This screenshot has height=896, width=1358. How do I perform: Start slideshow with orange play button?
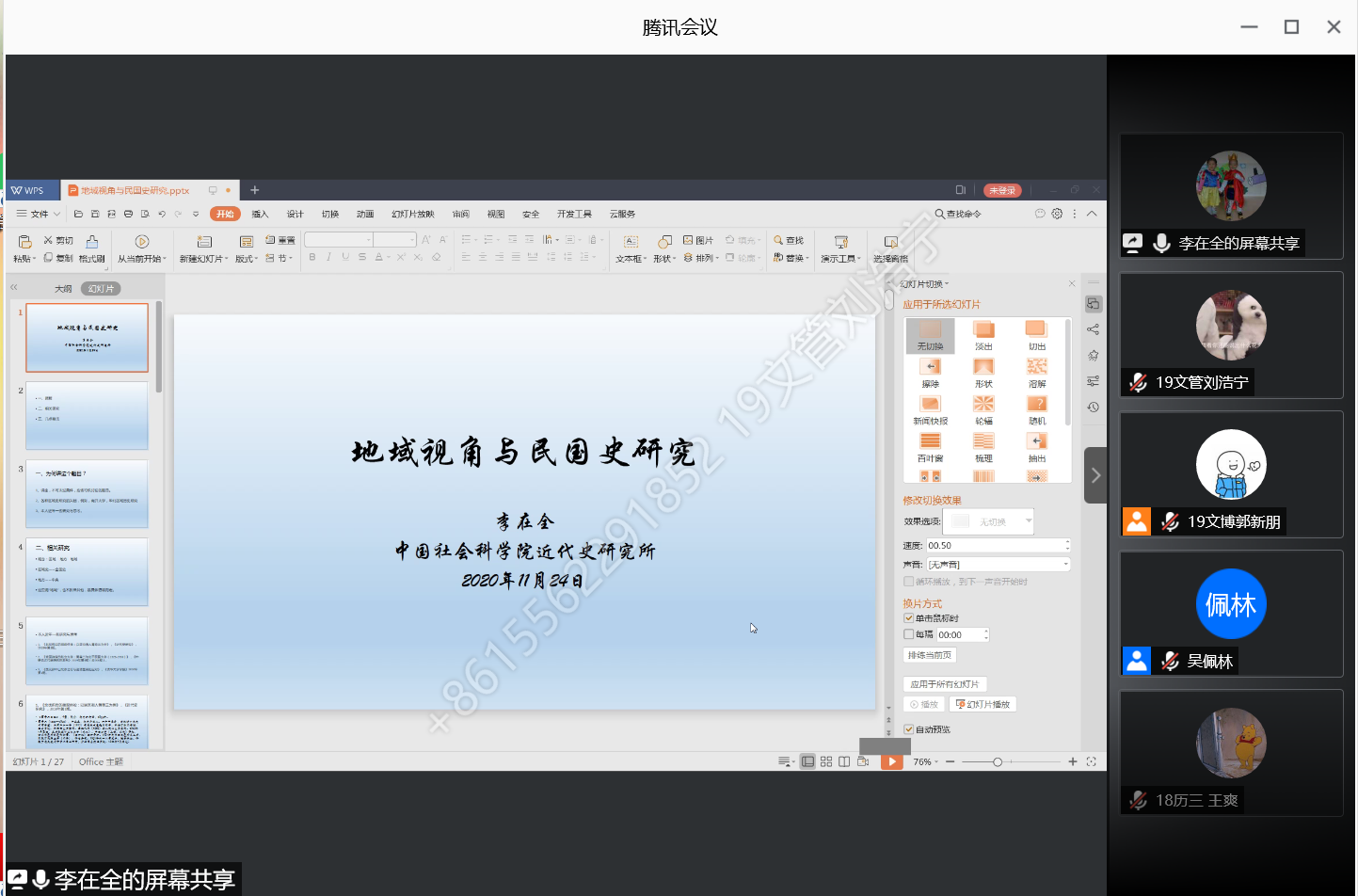[x=891, y=761]
